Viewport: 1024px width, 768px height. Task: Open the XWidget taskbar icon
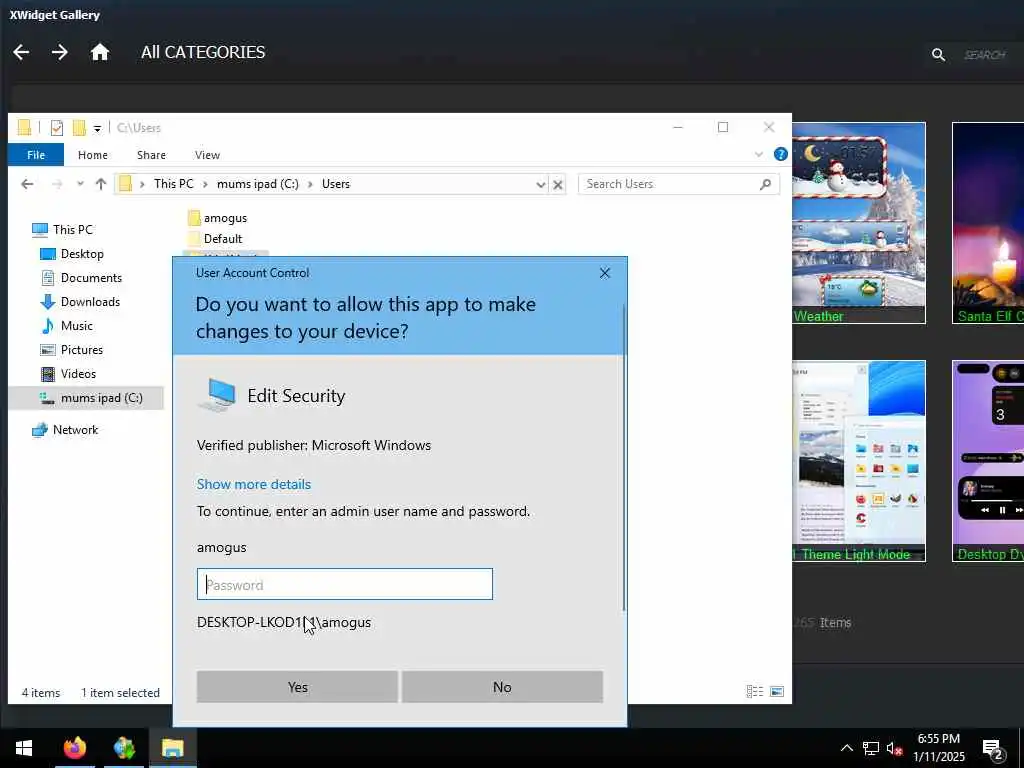(124, 748)
